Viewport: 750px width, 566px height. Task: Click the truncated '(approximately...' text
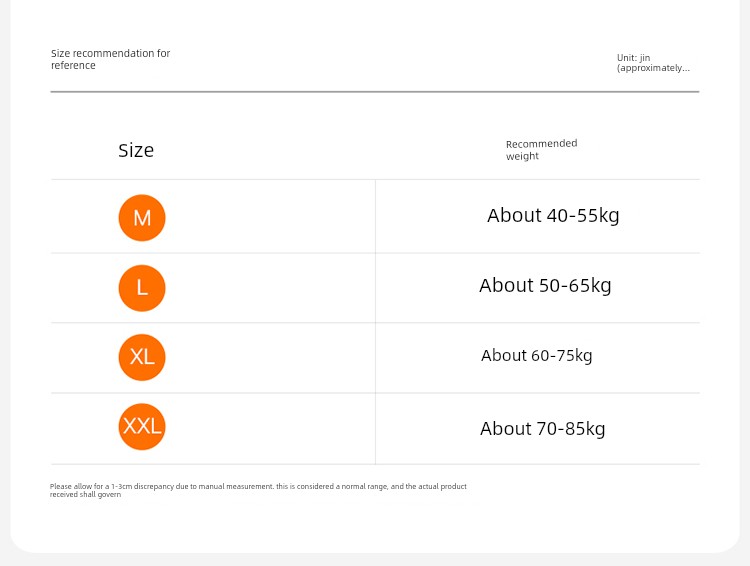(653, 68)
